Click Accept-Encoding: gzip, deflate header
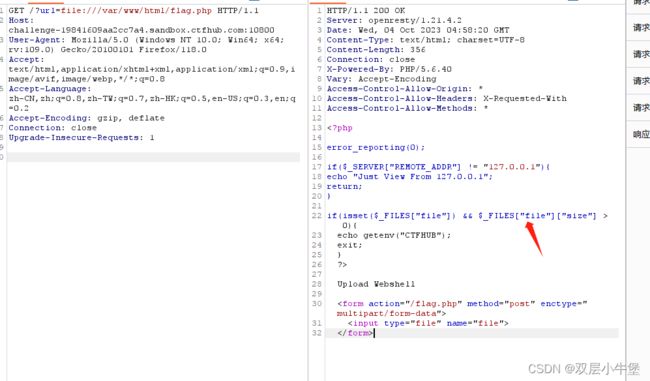Screen dimensions: 650x381 click(x=86, y=118)
